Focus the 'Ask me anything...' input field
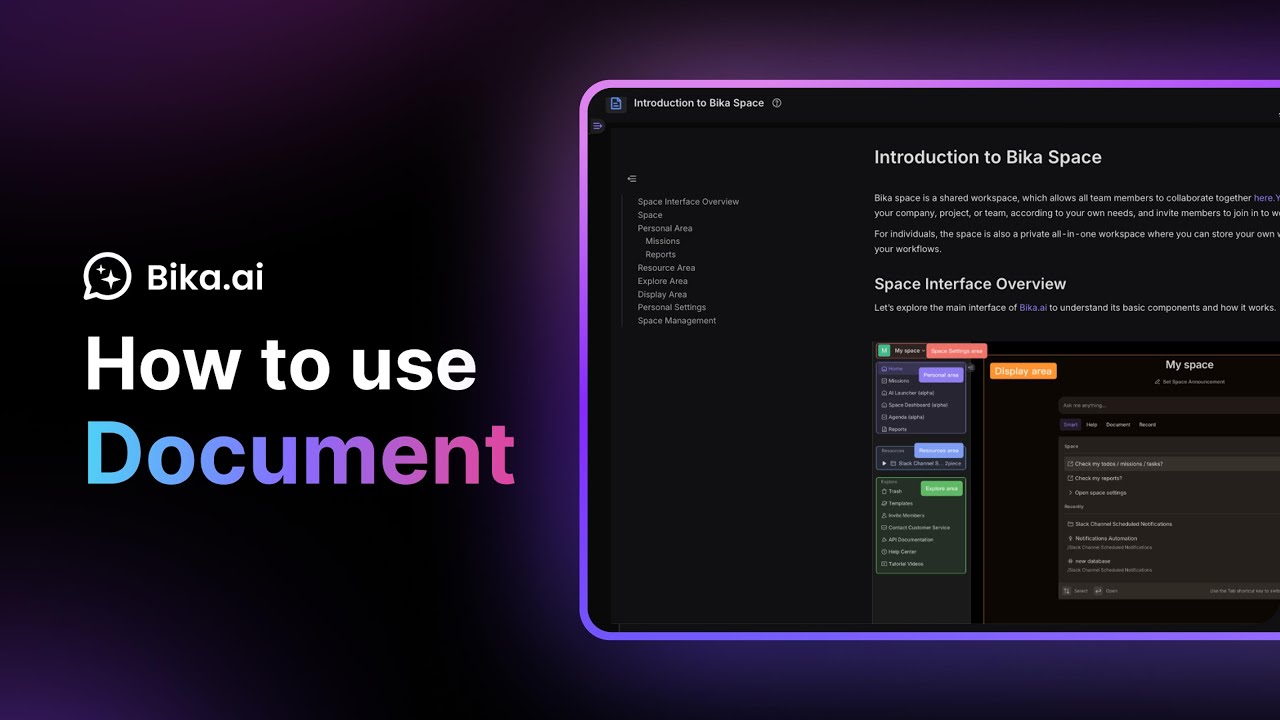The width and height of the screenshot is (1280, 720). (1170, 406)
